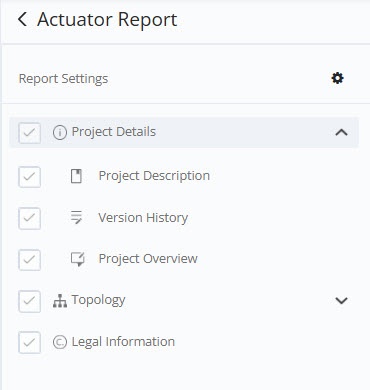
Task: Click the Project Overview comment icon
Action: pyautogui.click(x=78, y=259)
